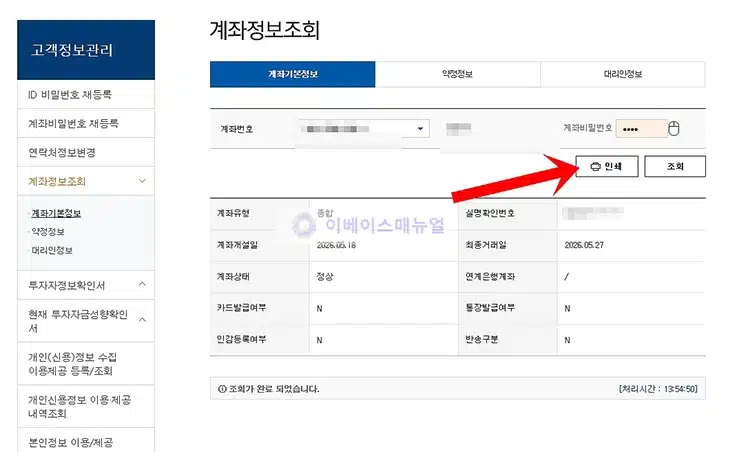Select 대리인정보 sidebar submenu link
Screen dimensions: 730x452
[52, 250]
